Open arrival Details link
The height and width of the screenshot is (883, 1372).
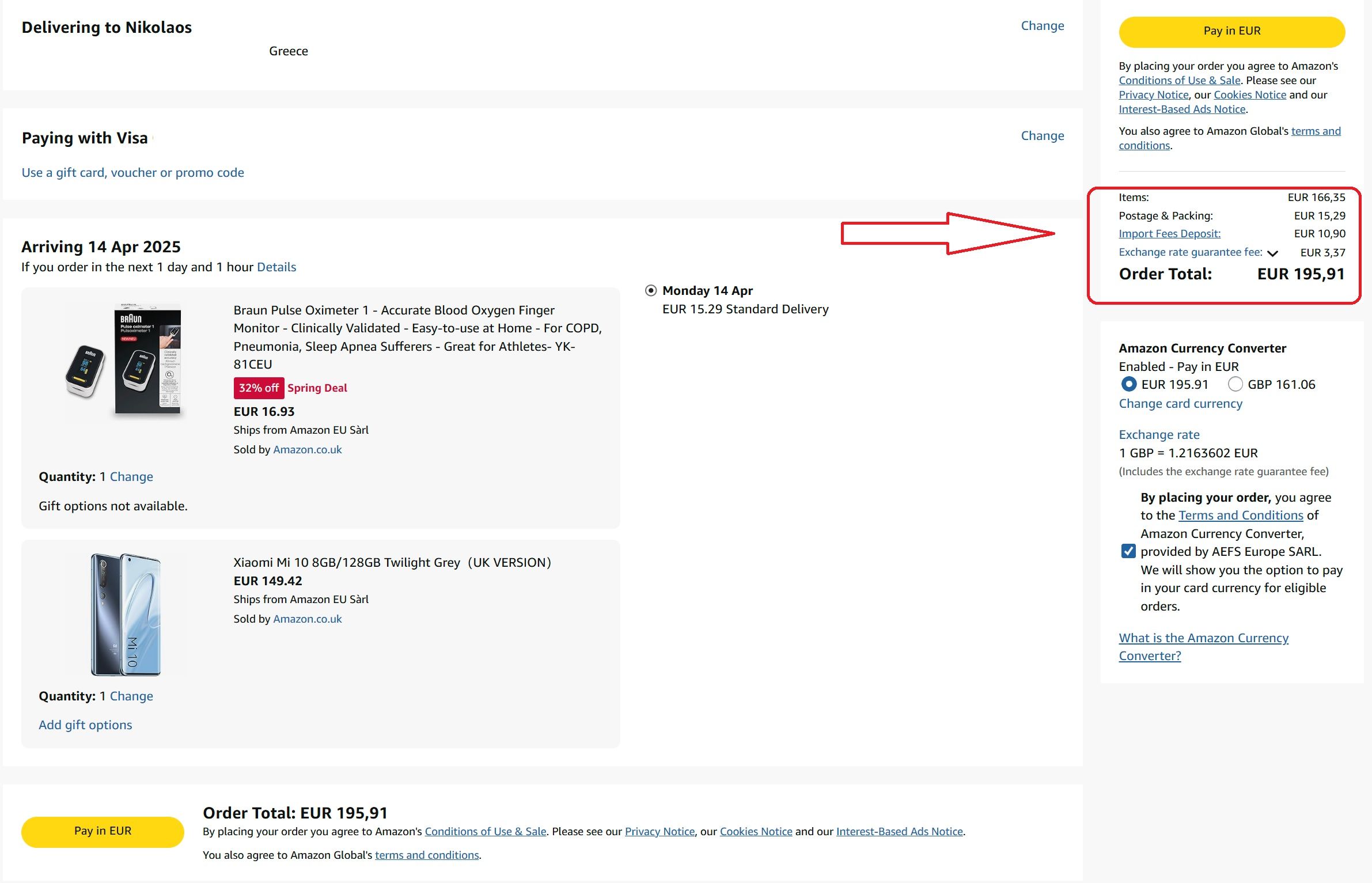(276, 267)
